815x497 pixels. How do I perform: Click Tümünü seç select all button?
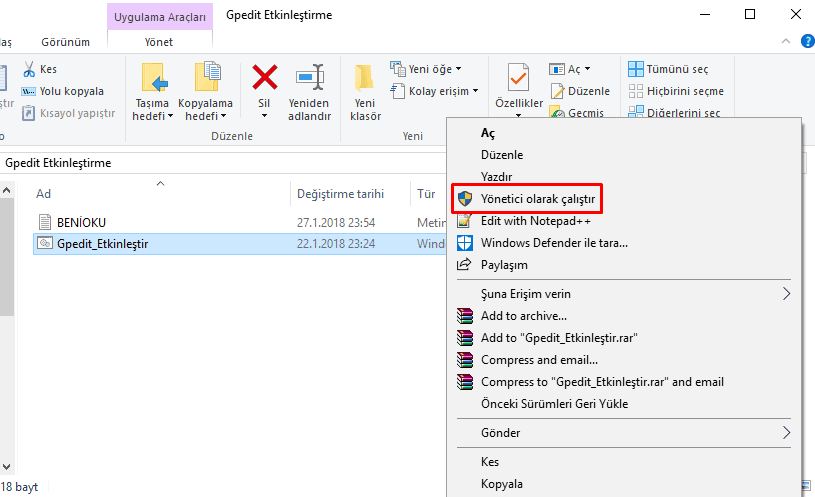[x=669, y=69]
